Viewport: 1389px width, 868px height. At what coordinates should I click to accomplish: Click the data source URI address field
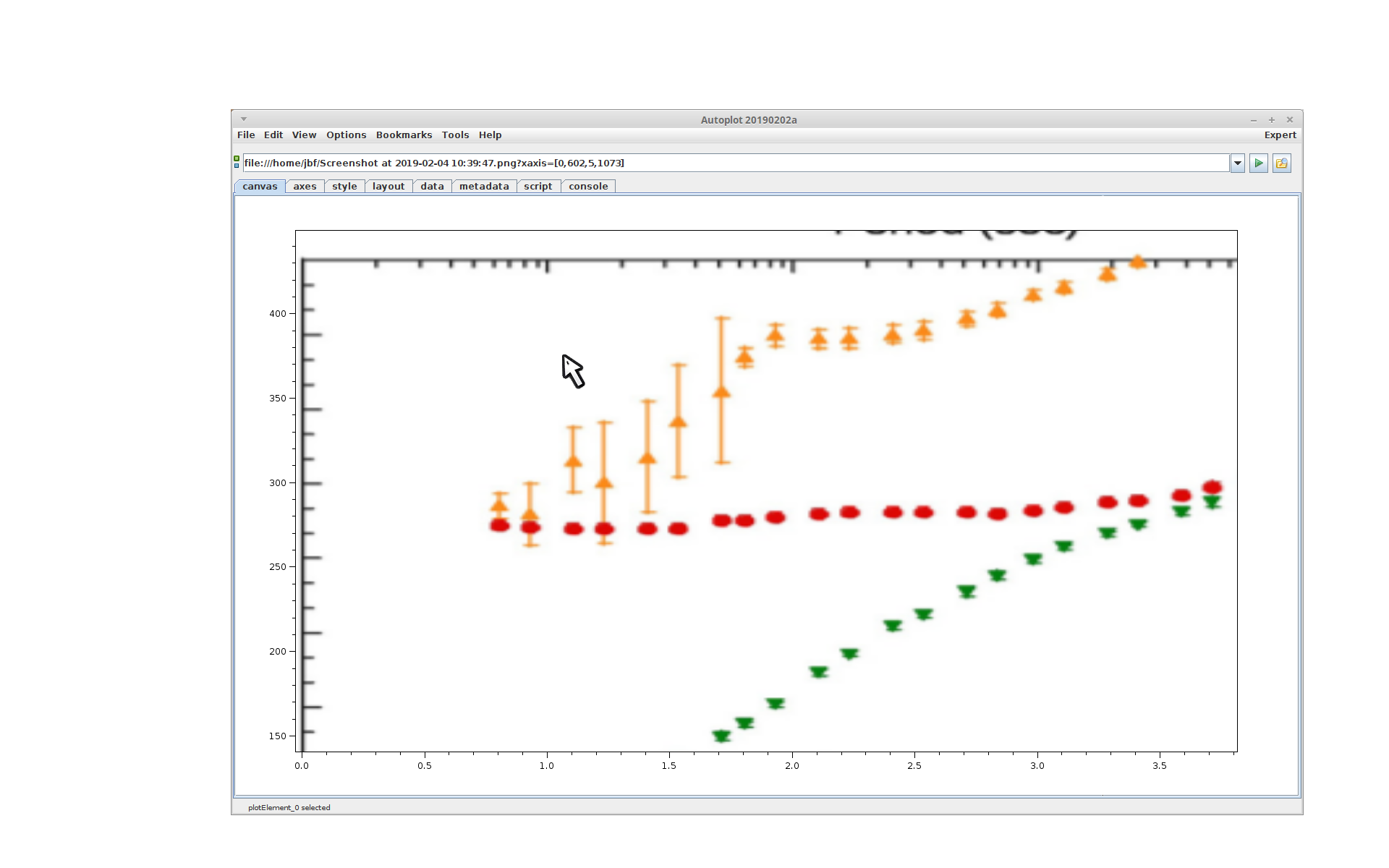coord(736,163)
